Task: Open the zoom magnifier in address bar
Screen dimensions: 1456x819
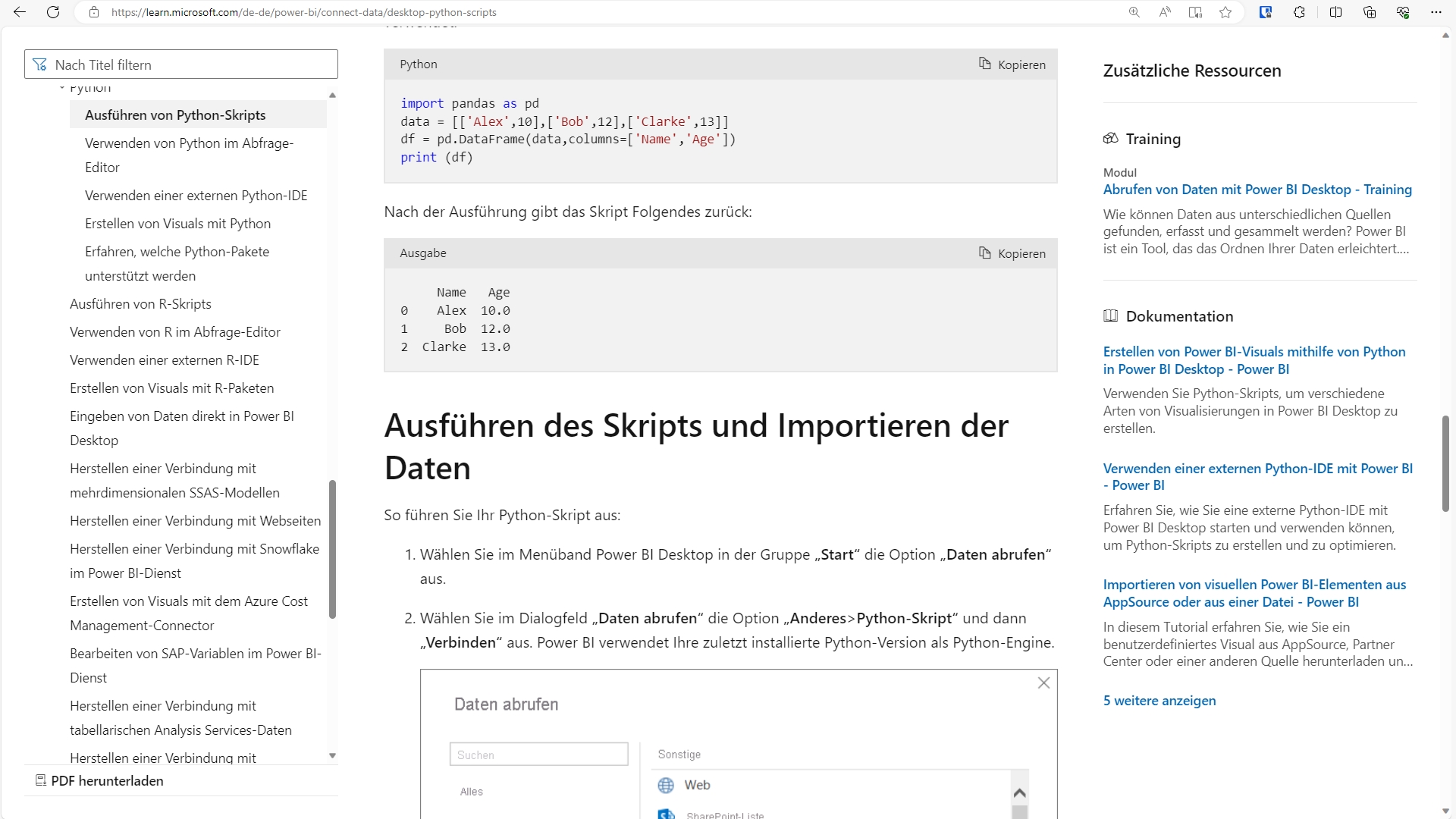Action: coord(1134,12)
